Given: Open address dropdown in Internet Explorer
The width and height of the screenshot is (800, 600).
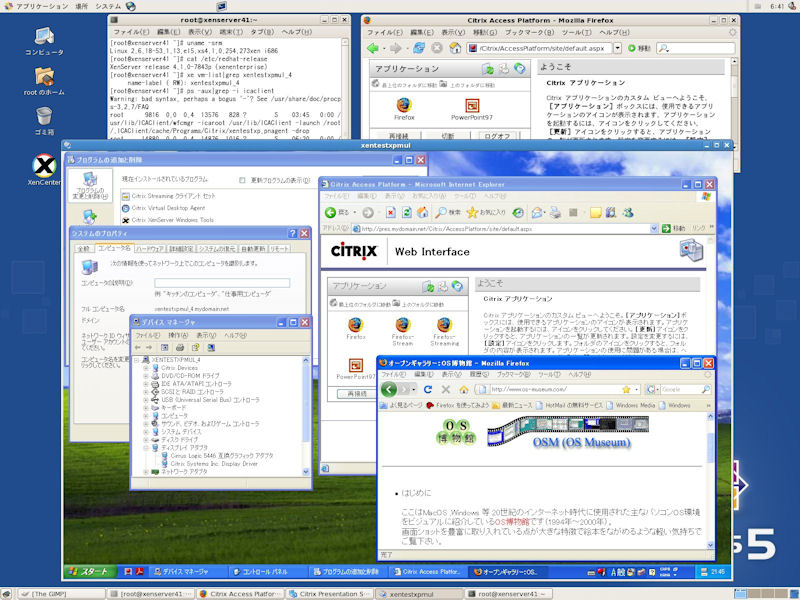Looking at the screenshot, I should 654,229.
